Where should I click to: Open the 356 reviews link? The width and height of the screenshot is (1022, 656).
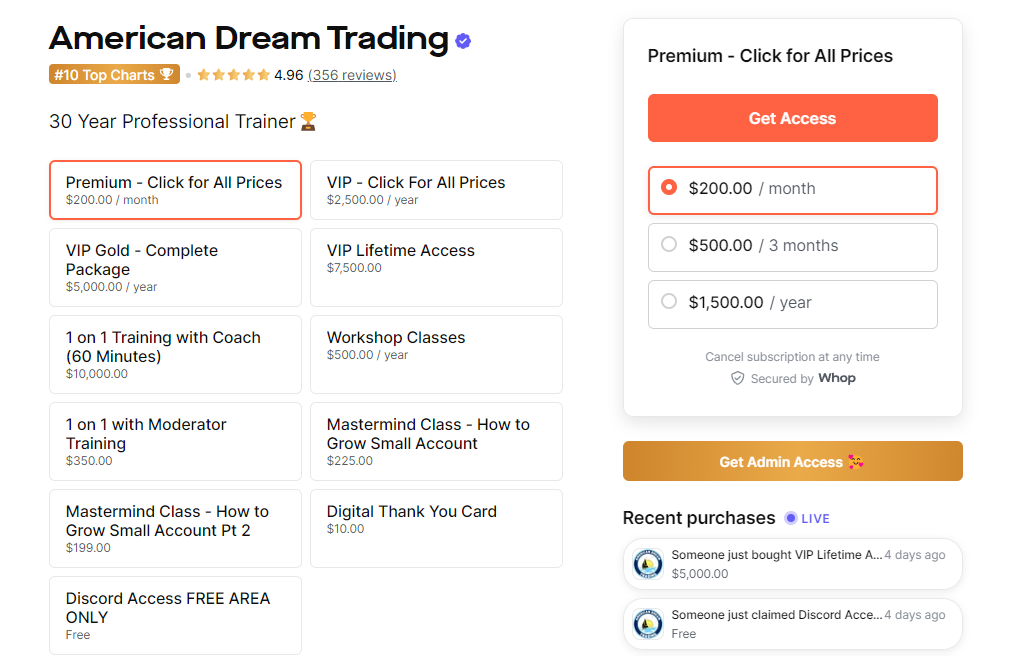pos(352,74)
